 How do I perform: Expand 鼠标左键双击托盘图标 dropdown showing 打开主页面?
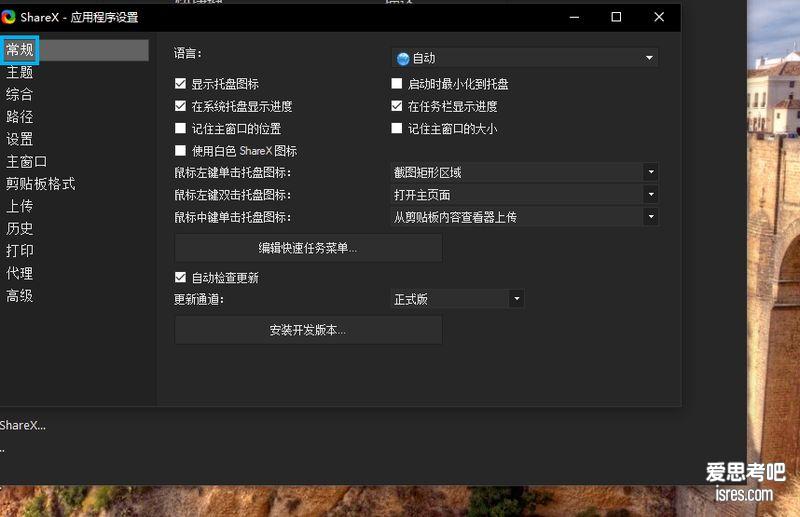pos(524,194)
